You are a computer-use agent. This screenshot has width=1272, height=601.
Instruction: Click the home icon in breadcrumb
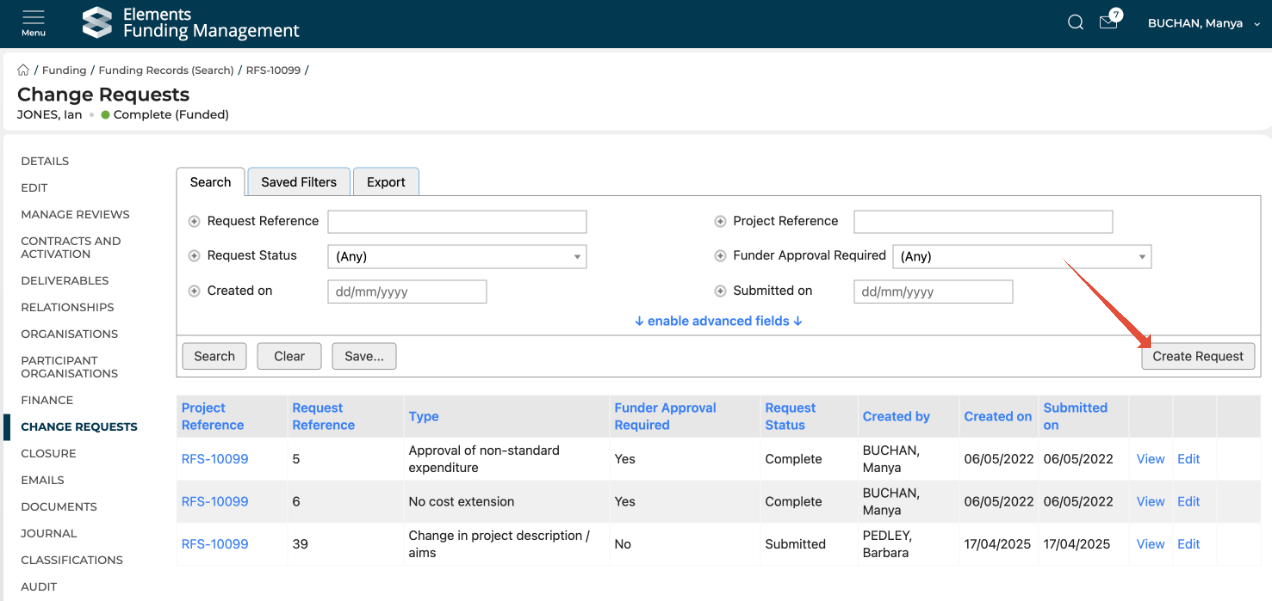click(x=23, y=70)
